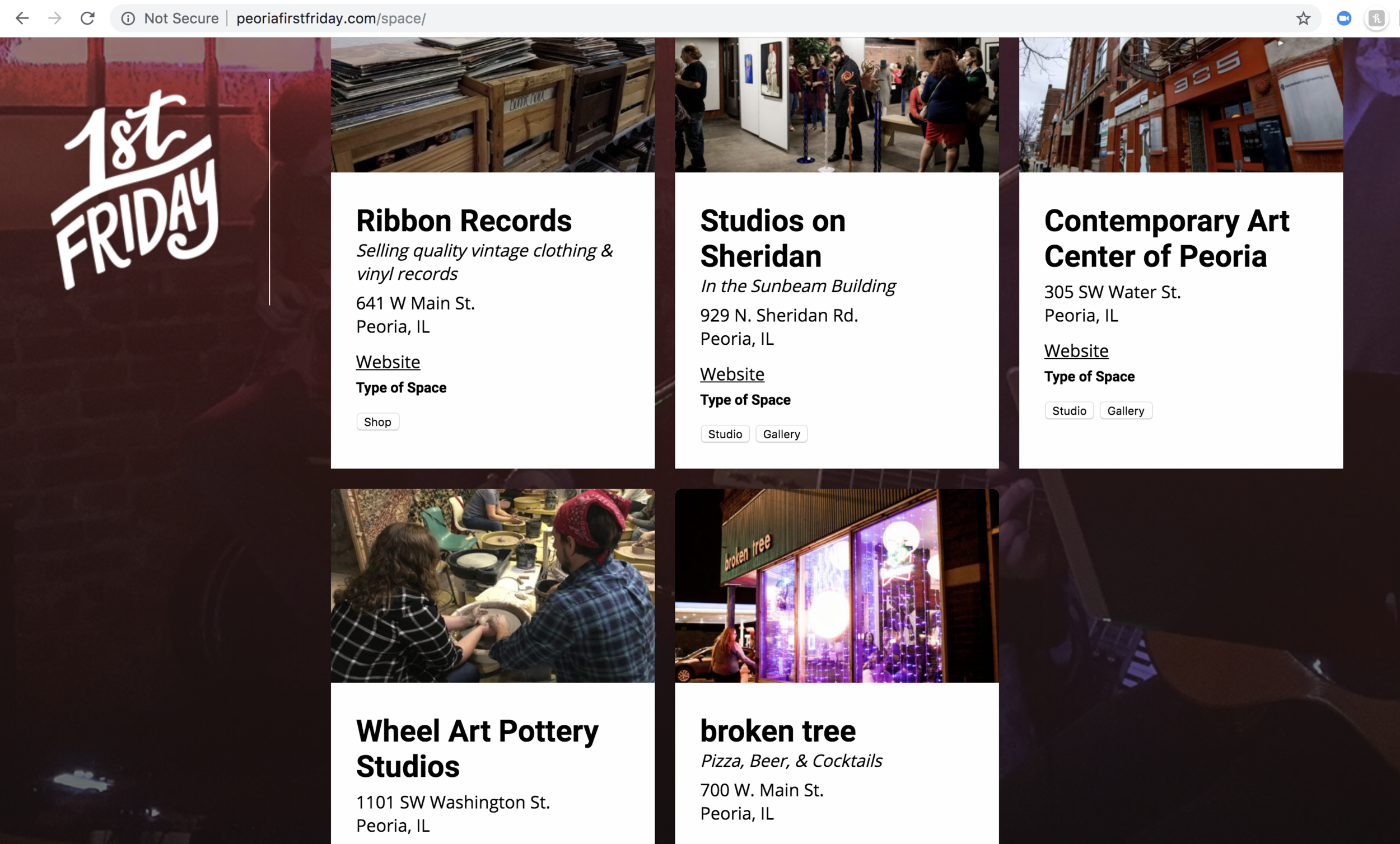Open Ribbon Records Website link
This screenshot has width=1400, height=844.
point(388,362)
